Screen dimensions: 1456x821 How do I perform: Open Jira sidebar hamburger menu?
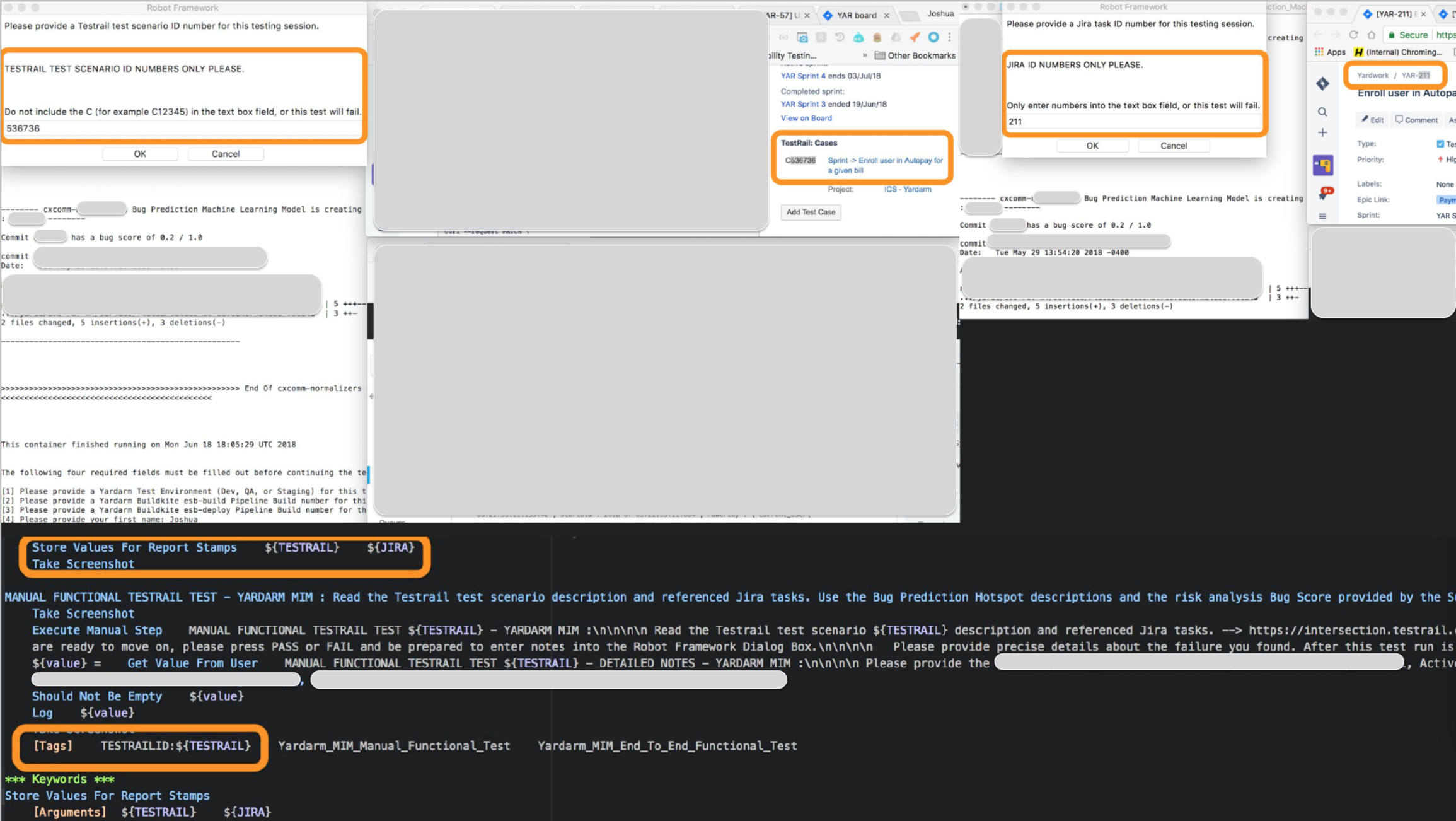pyautogui.click(x=1322, y=216)
